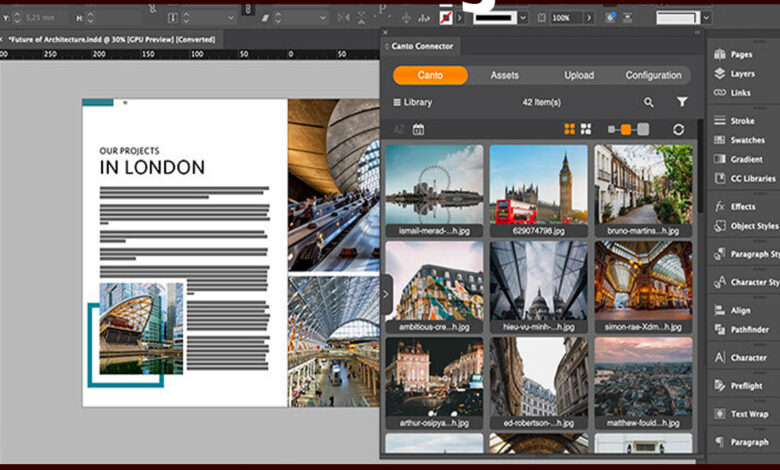Open the Pathfinder panel
The width and height of the screenshot is (780, 470).
click(x=748, y=329)
